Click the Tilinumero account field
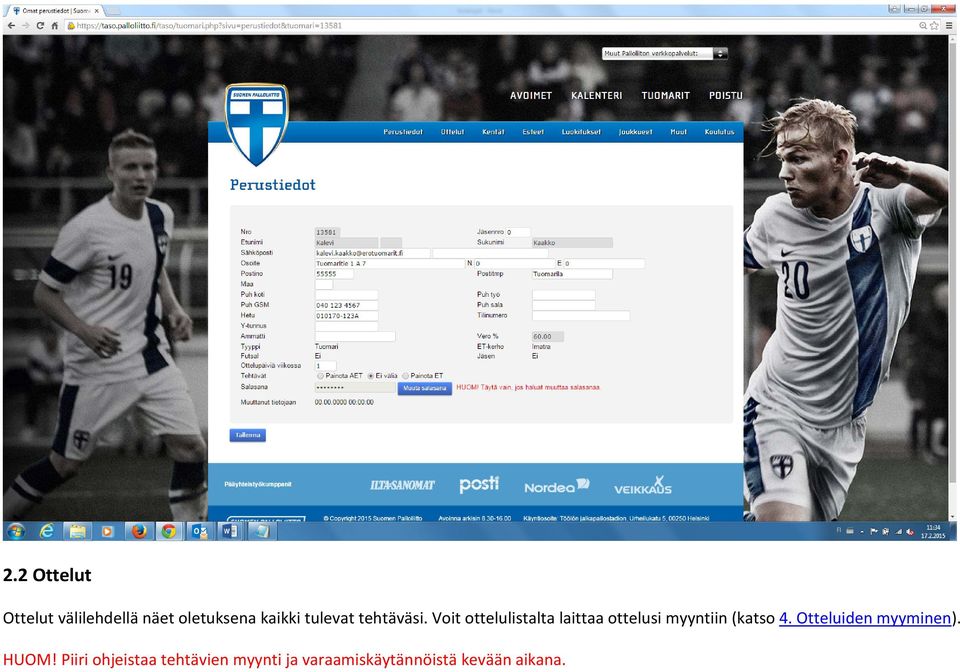 (581, 316)
